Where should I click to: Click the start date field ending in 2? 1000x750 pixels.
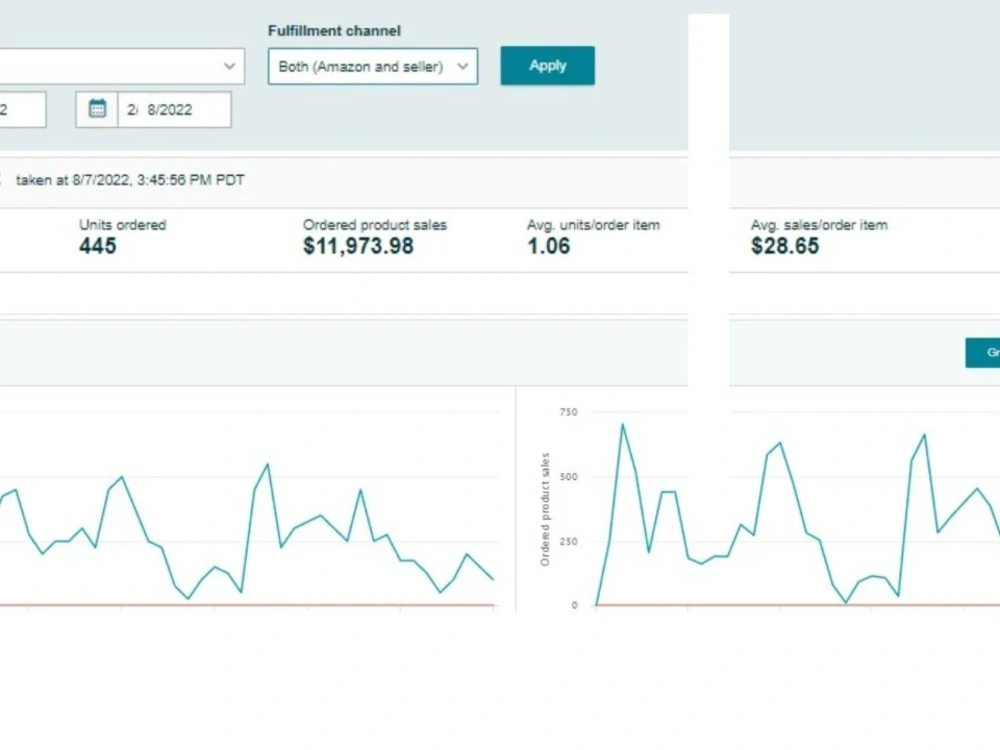click(x=22, y=110)
